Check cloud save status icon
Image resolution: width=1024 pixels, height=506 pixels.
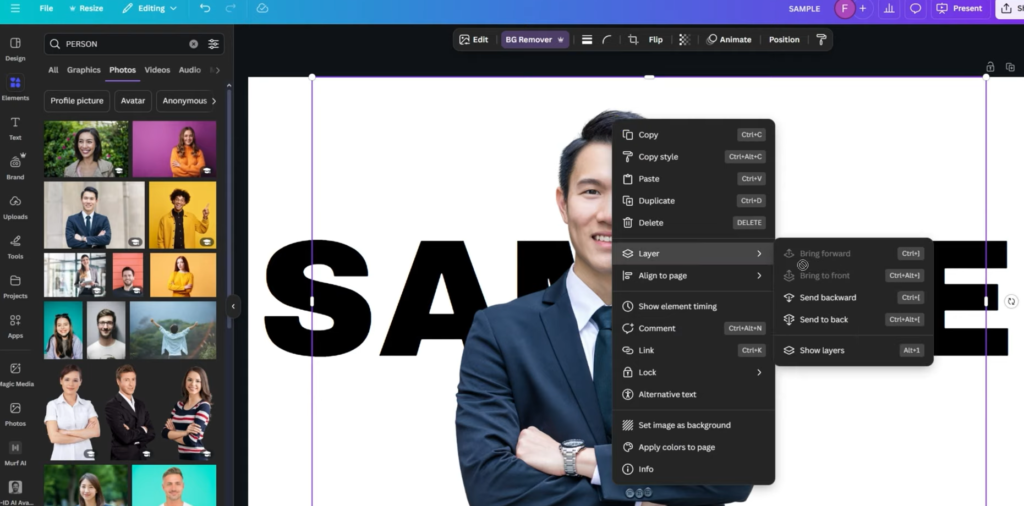click(x=262, y=8)
